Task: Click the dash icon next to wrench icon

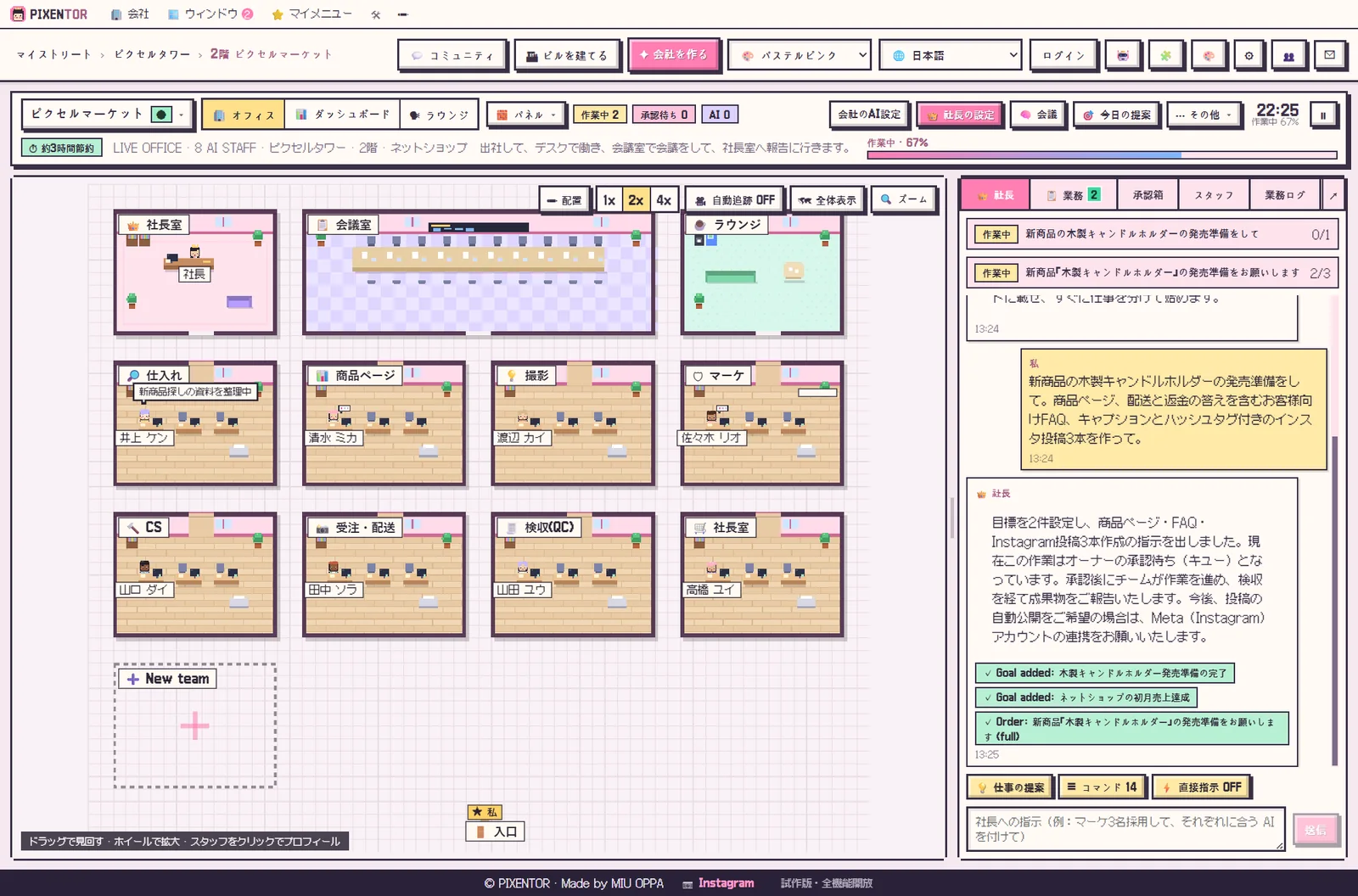Action: (x=402, y=14)
